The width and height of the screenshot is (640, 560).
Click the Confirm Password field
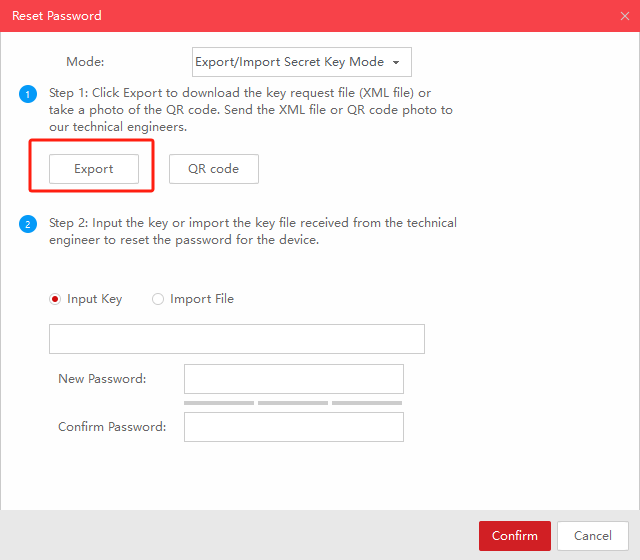pyautogui.click(x=294, y=427)
